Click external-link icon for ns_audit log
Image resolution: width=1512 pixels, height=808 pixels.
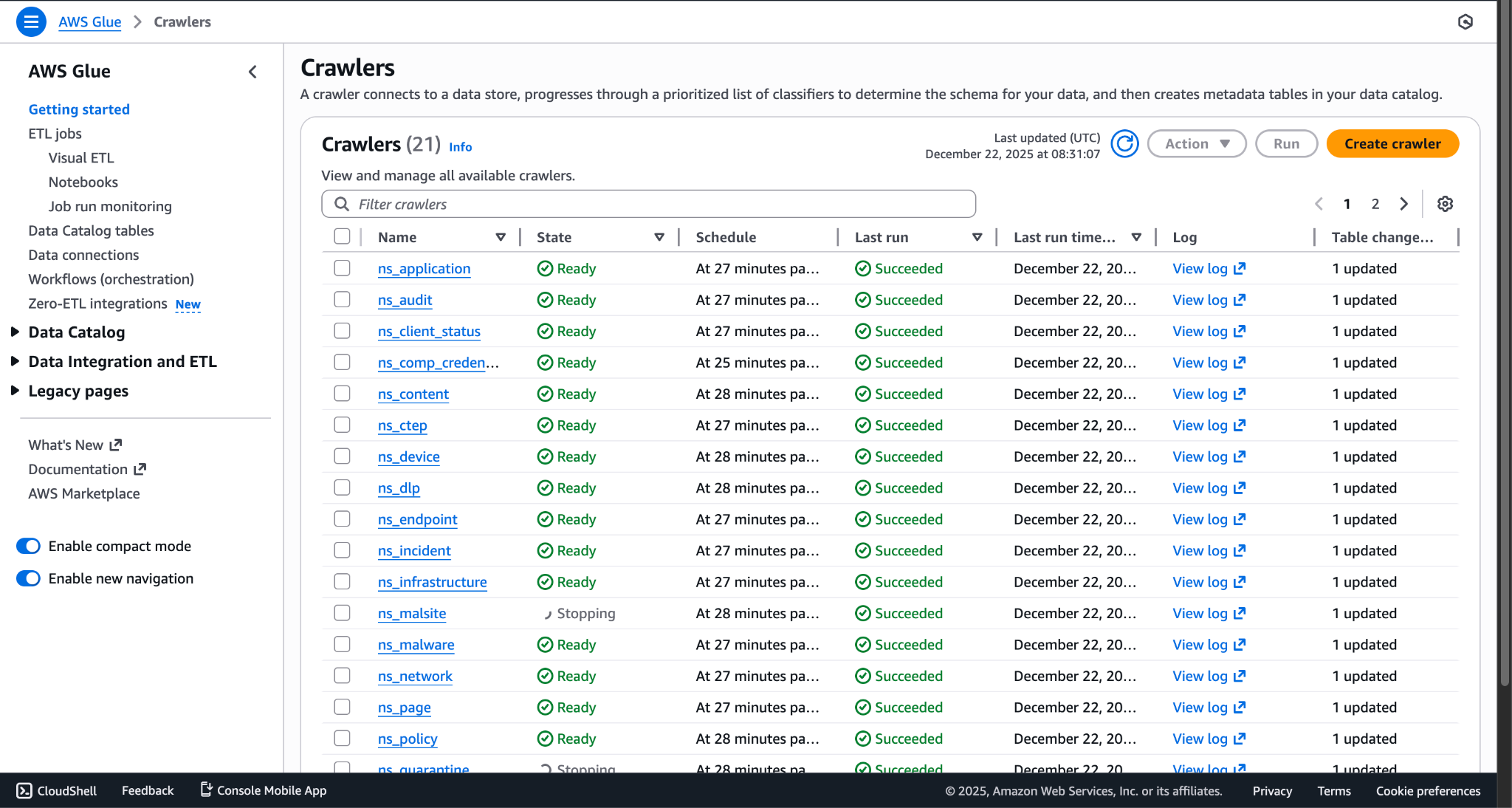[1240, 300]
